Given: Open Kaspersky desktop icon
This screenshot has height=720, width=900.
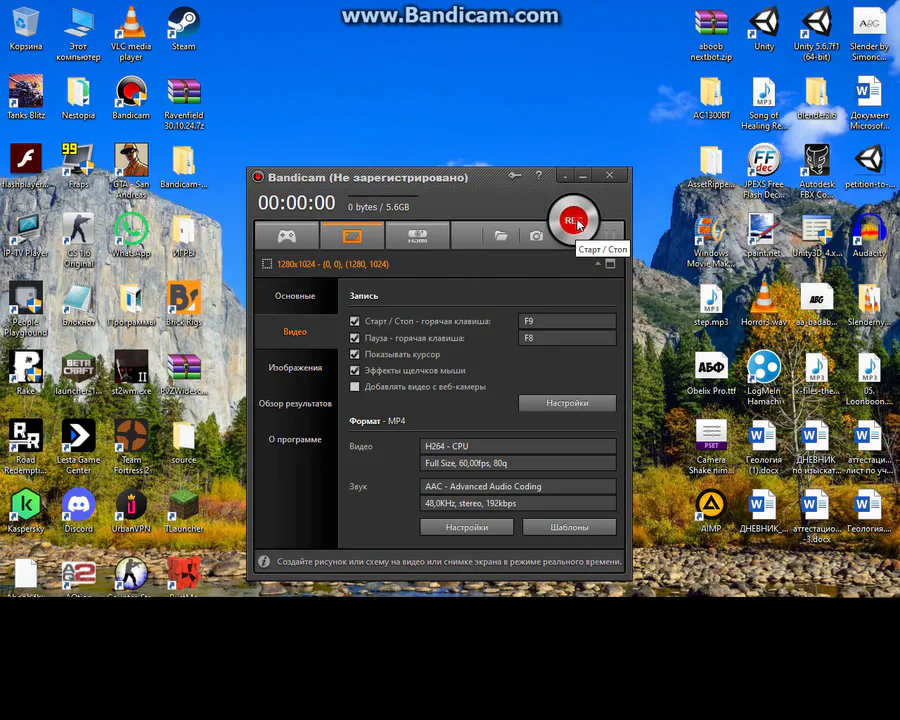Looking at the screenshot, I should coord(25,511).
